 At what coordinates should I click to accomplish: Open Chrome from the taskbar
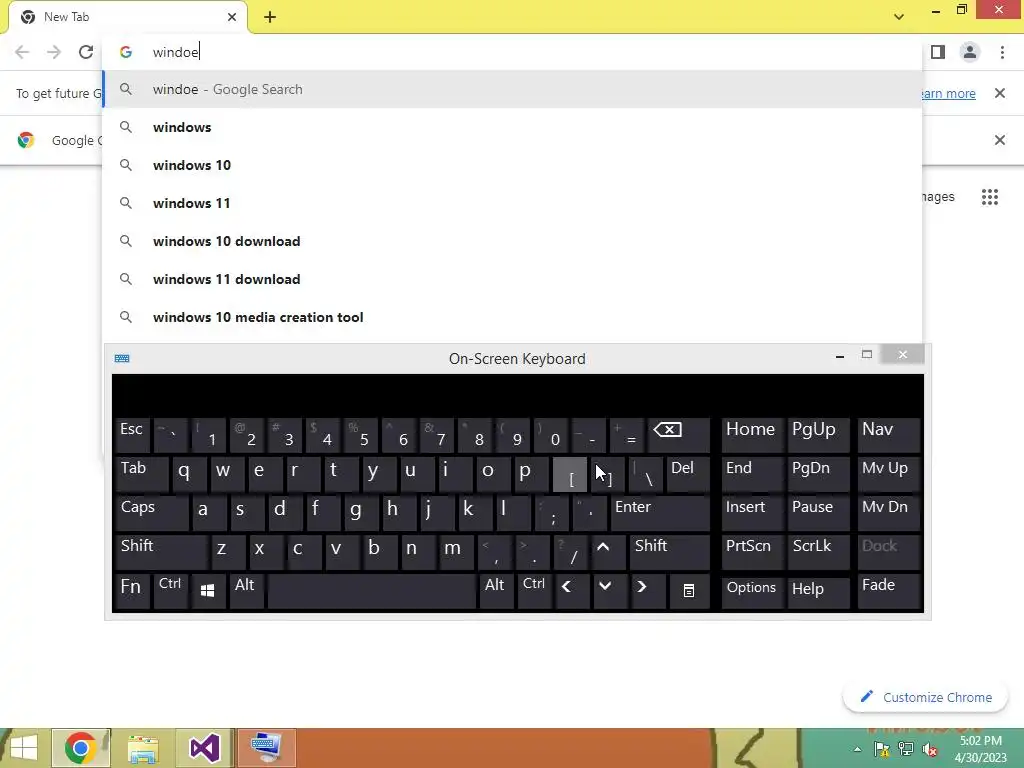81,748
